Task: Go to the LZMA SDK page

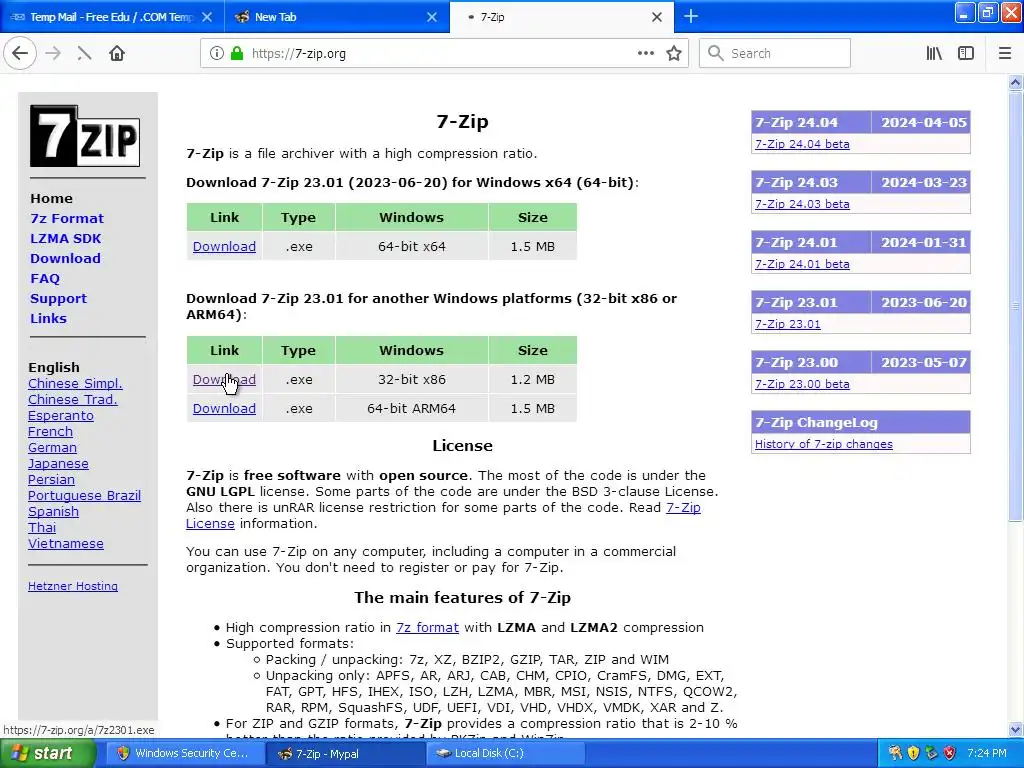Action: click(x=65, y=238)
